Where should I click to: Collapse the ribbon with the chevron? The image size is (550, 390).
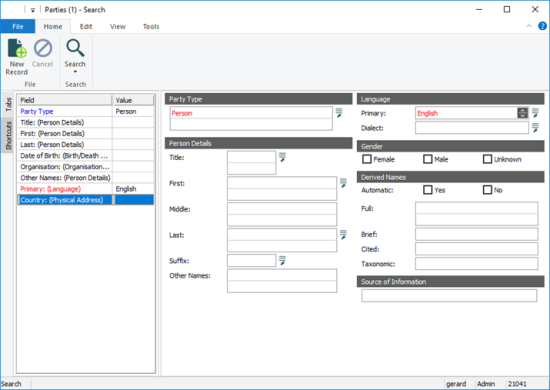529,26
